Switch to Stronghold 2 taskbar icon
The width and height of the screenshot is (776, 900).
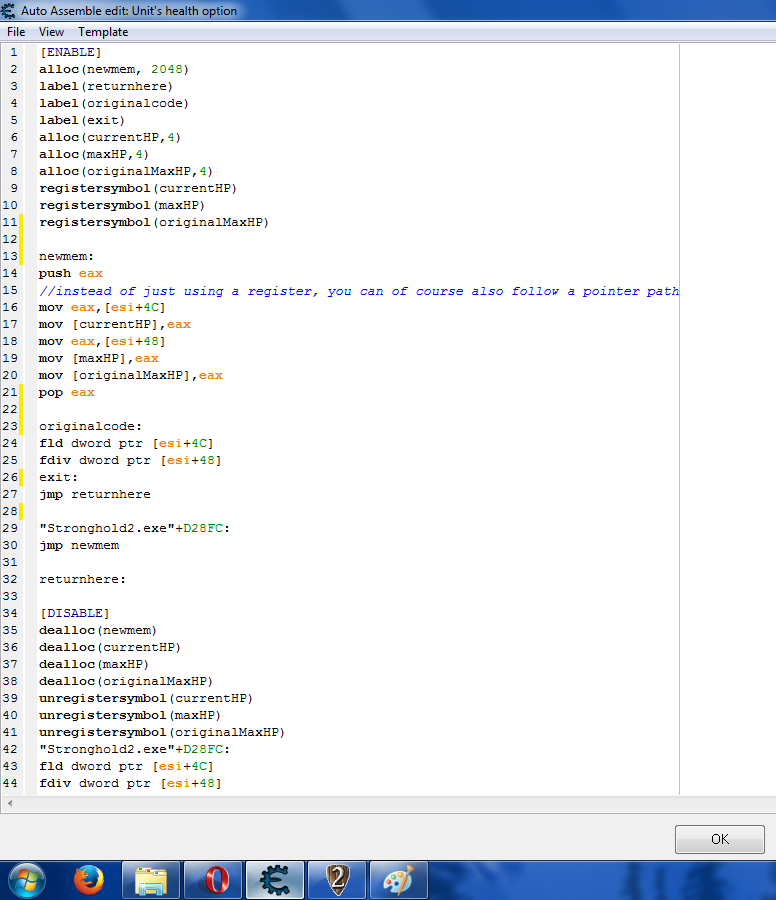[x=337, y=880]
